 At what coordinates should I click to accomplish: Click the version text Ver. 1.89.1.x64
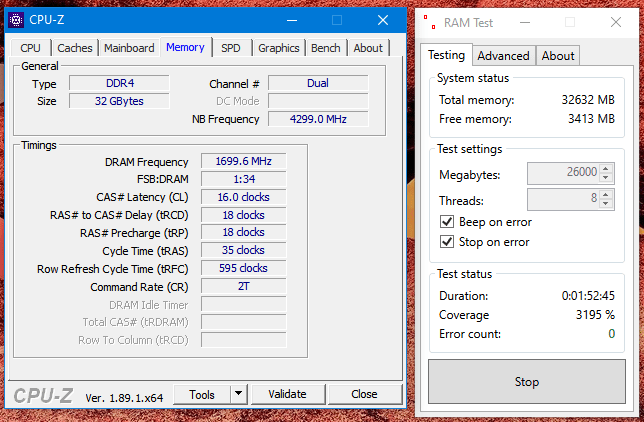[124, 398]
